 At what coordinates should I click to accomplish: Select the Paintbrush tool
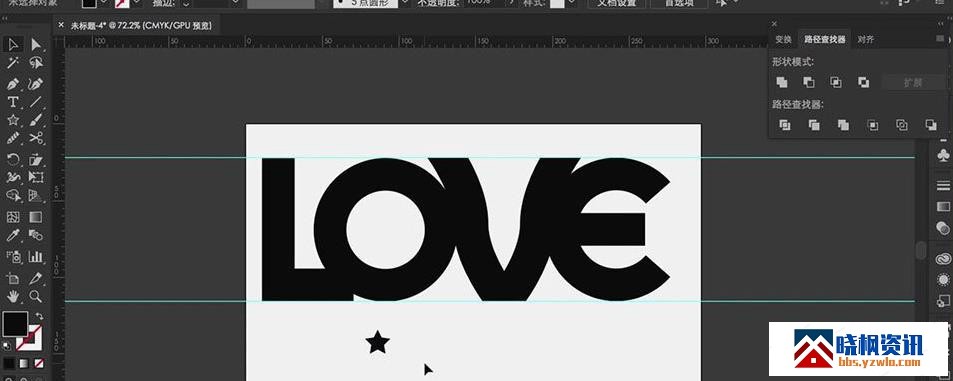coord(36,120)
